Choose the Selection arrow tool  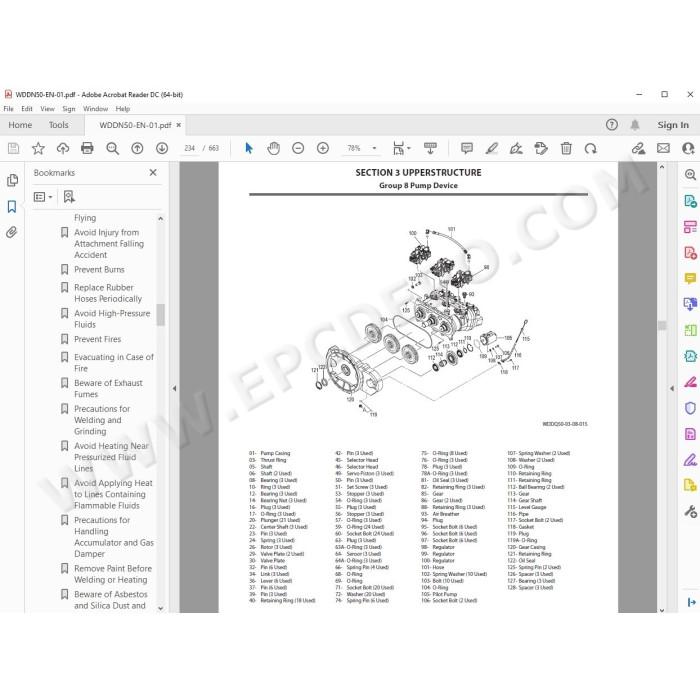(249, 148)
